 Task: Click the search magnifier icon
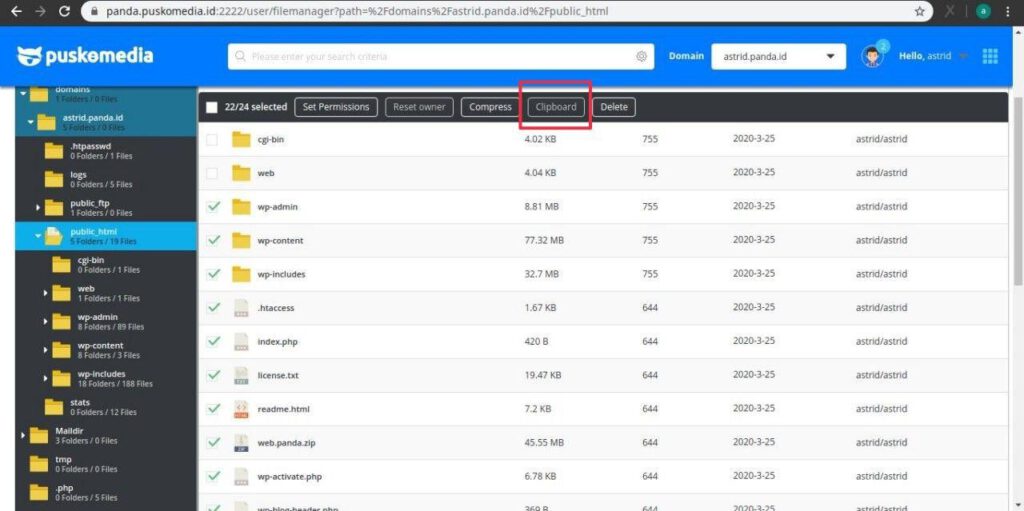(x=240, y=57)
